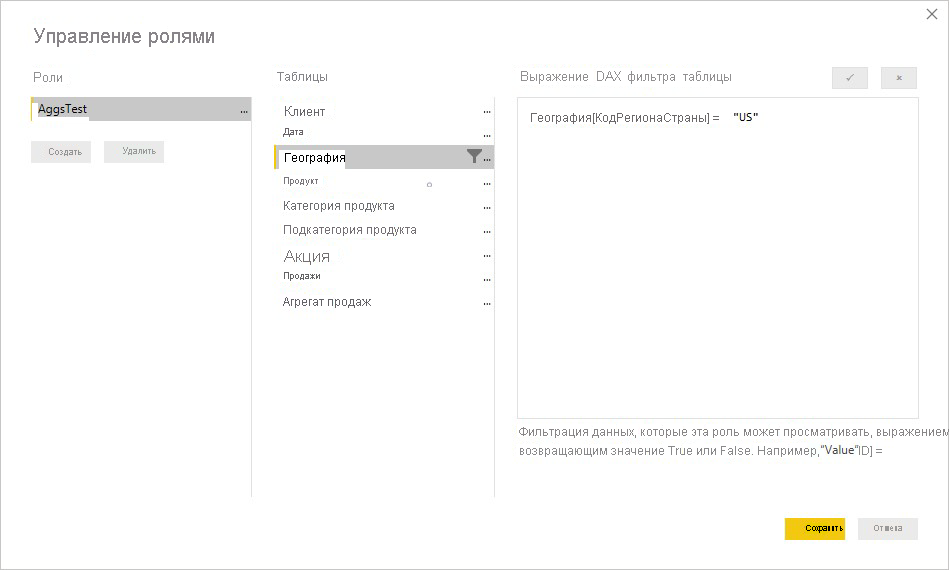
Task: Cancel with the Отмена button
Action: 888,529
